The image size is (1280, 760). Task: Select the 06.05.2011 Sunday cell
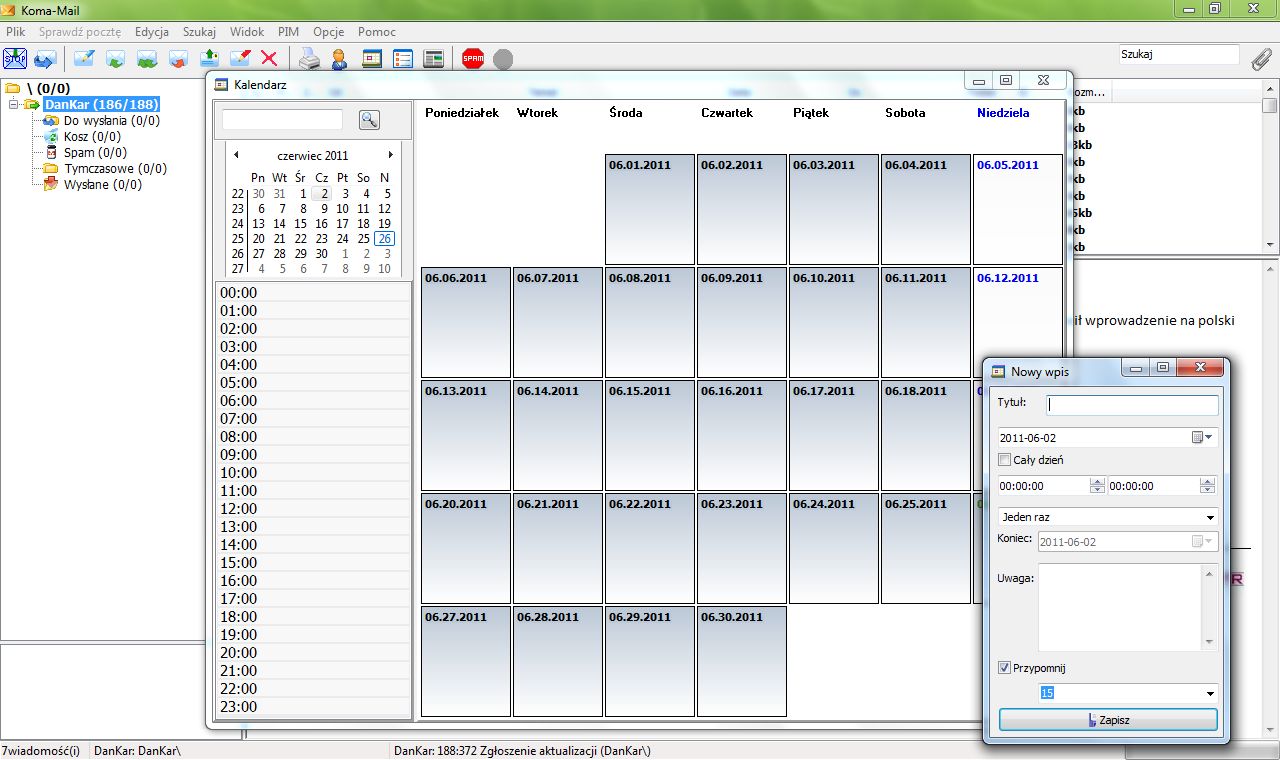1018,209
